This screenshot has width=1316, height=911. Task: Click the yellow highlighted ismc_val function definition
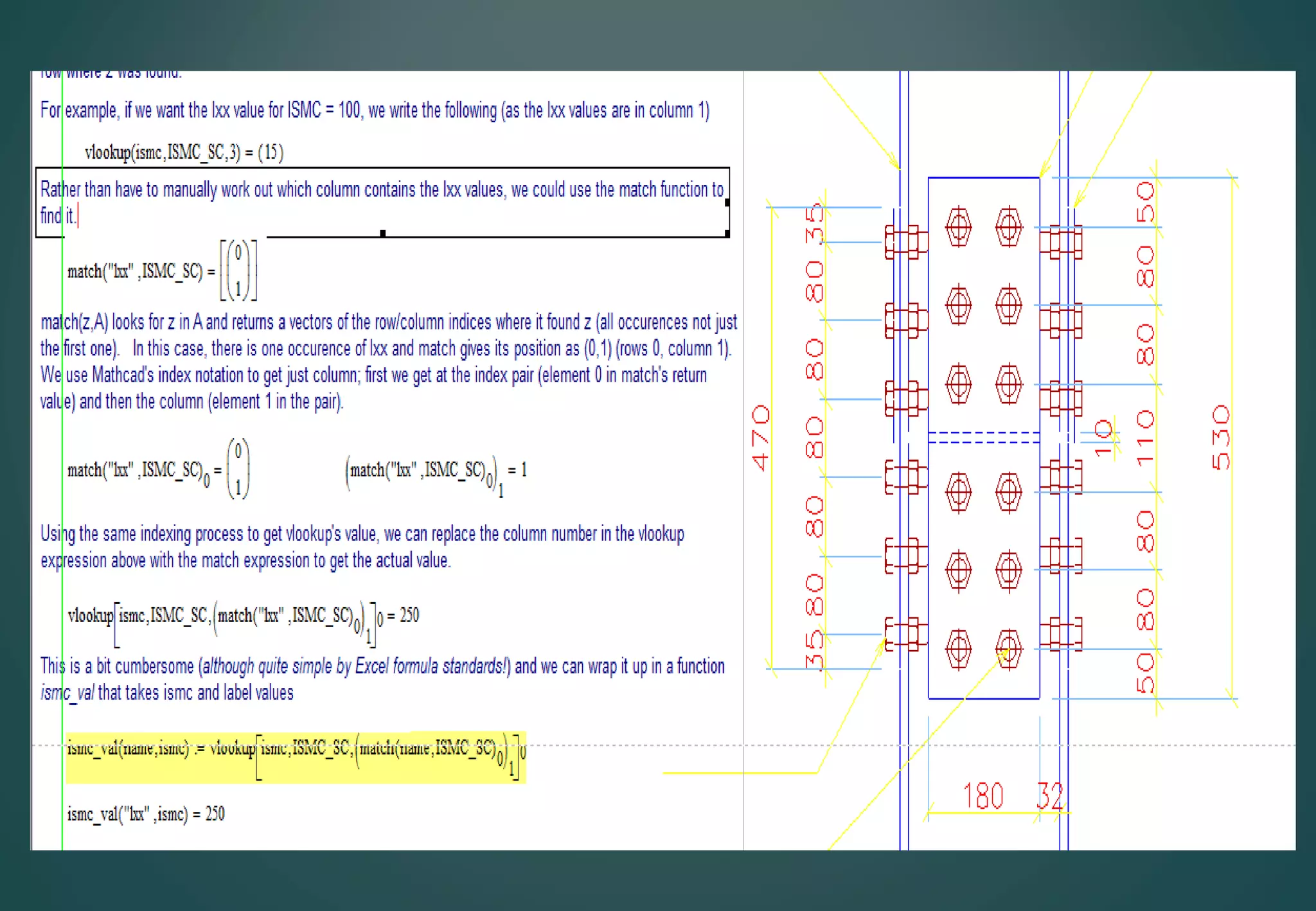296,756
